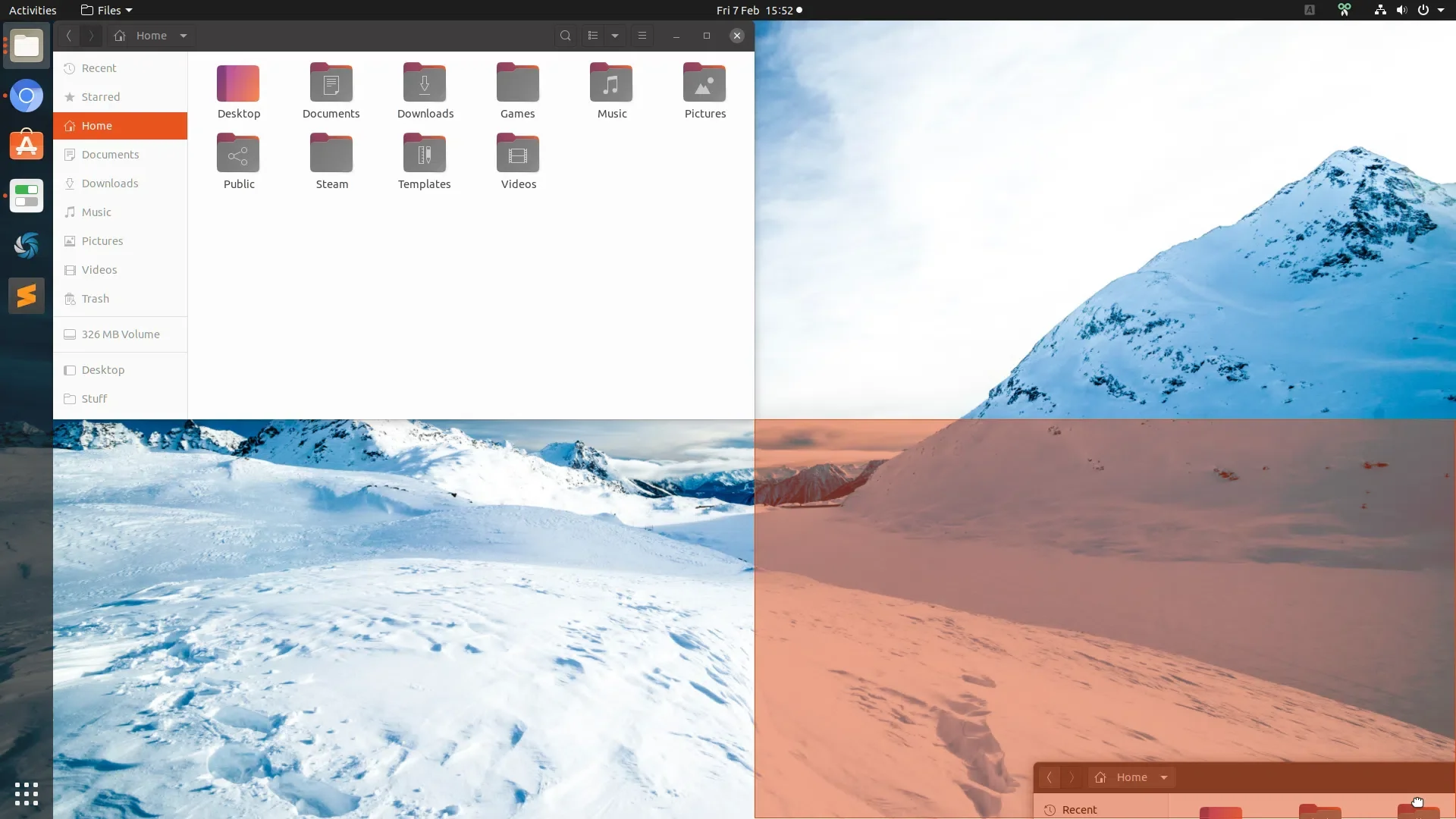
Task: Click the network icon in the top bar
Action: pos(1379,10)
